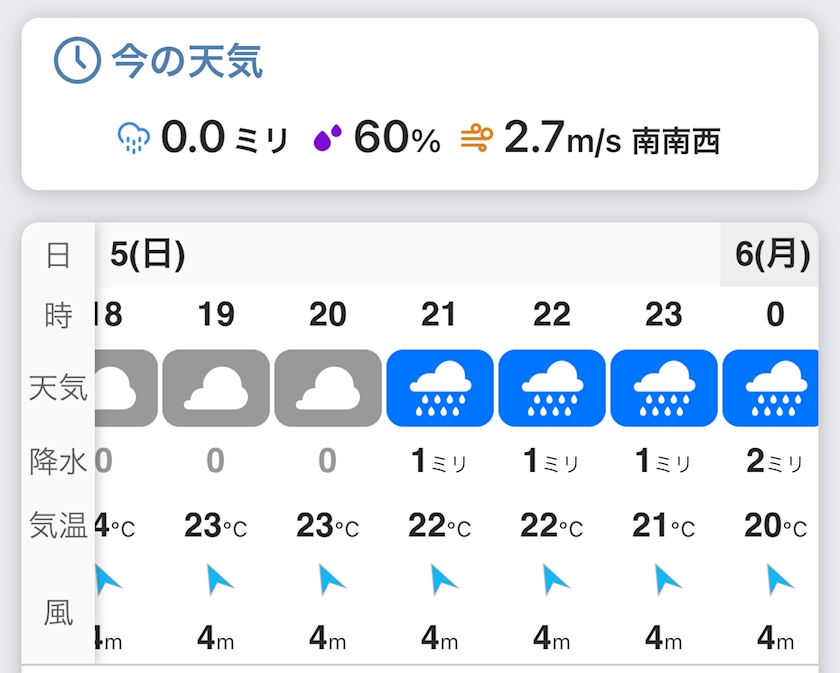Click wind direction arrow for 22時
This screenshot has width=840, height=673.
(x=556, y=580)
